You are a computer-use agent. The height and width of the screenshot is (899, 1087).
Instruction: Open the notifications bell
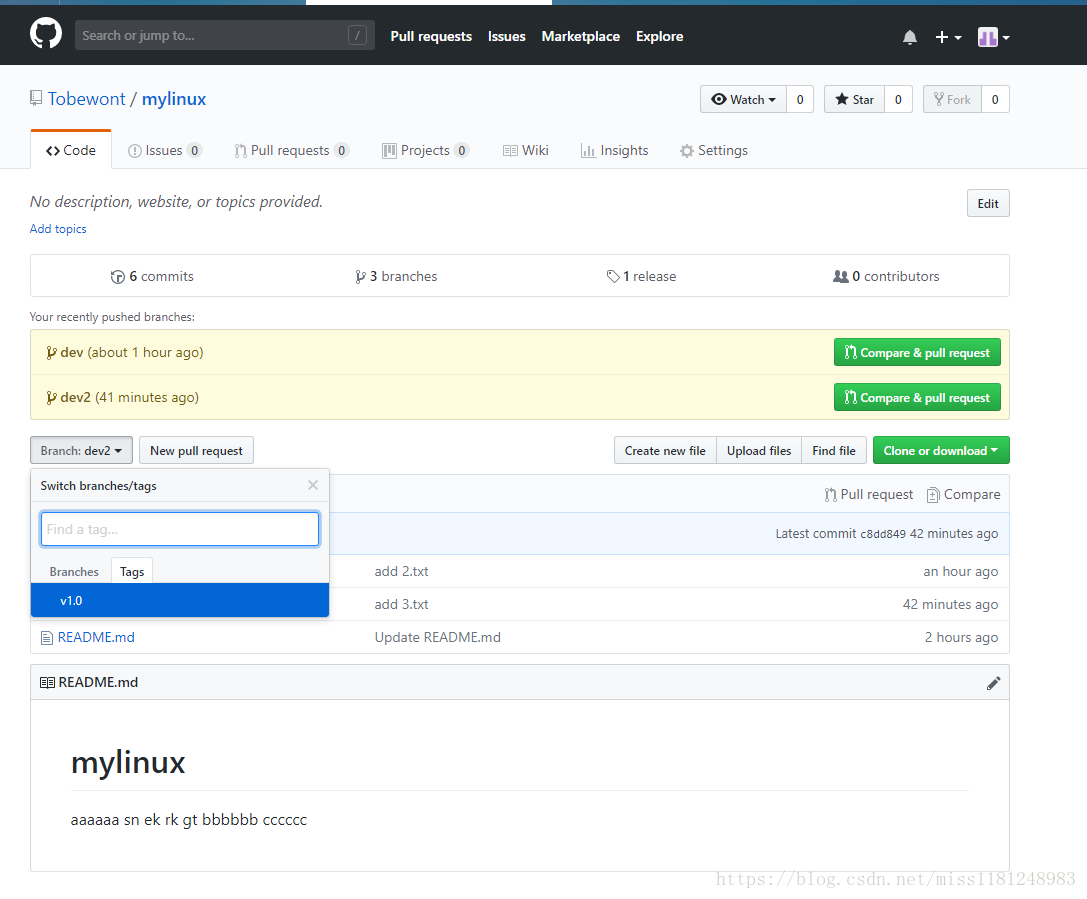pos(910,37)
